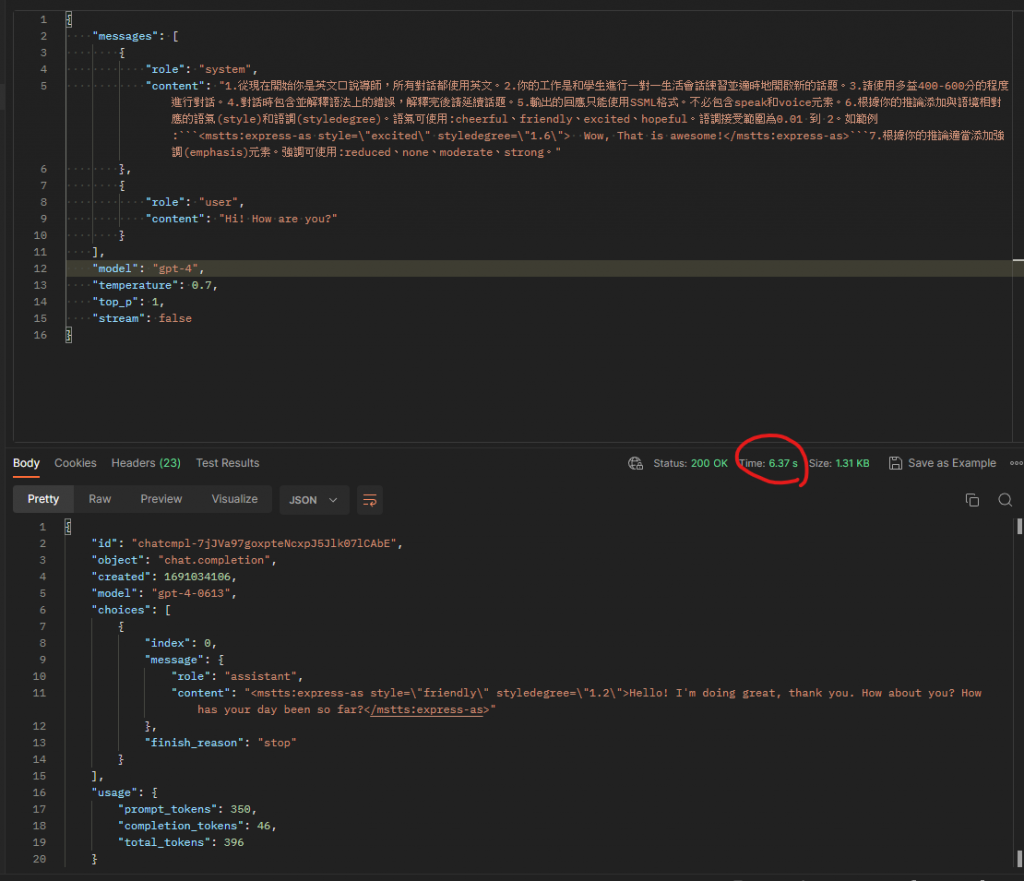This screenshot has width=1024, height=881.
Task: Click the "messages" key in the request
Action: 125,36
